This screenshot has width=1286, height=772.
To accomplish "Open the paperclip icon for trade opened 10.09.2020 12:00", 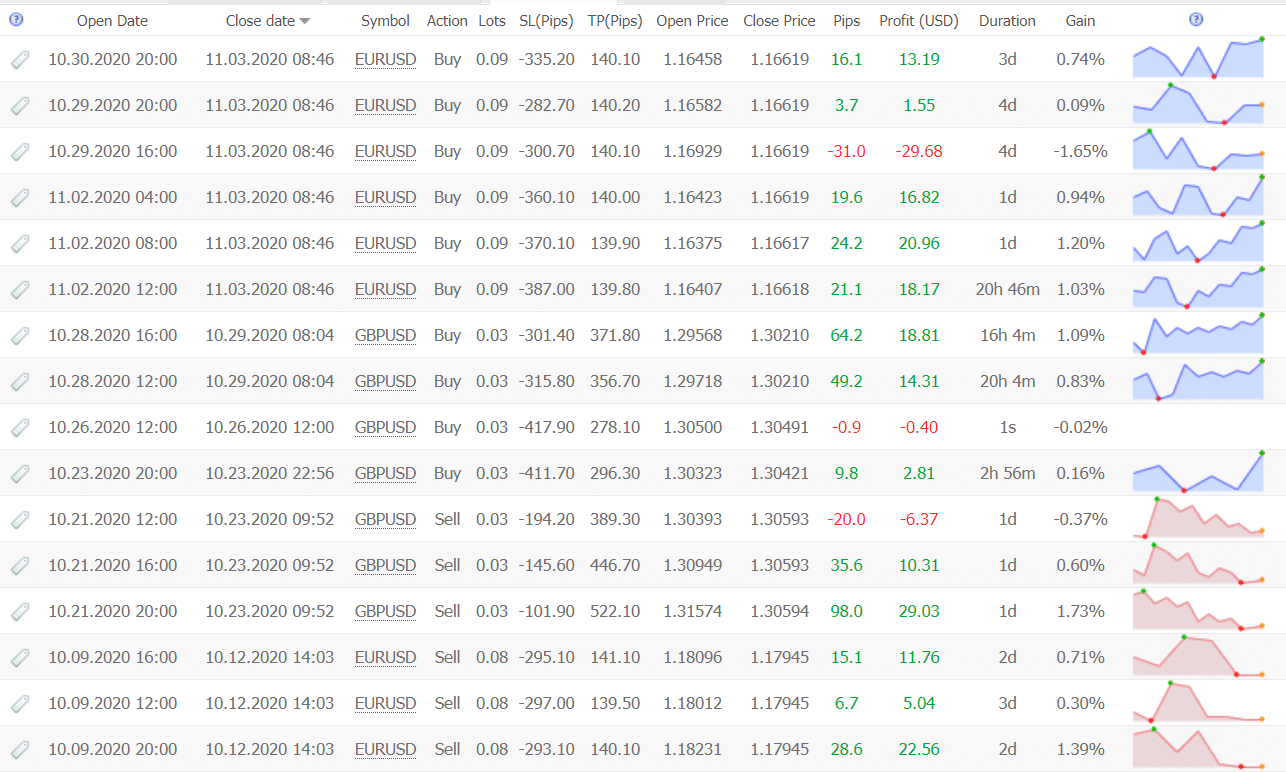I will 20,704.
